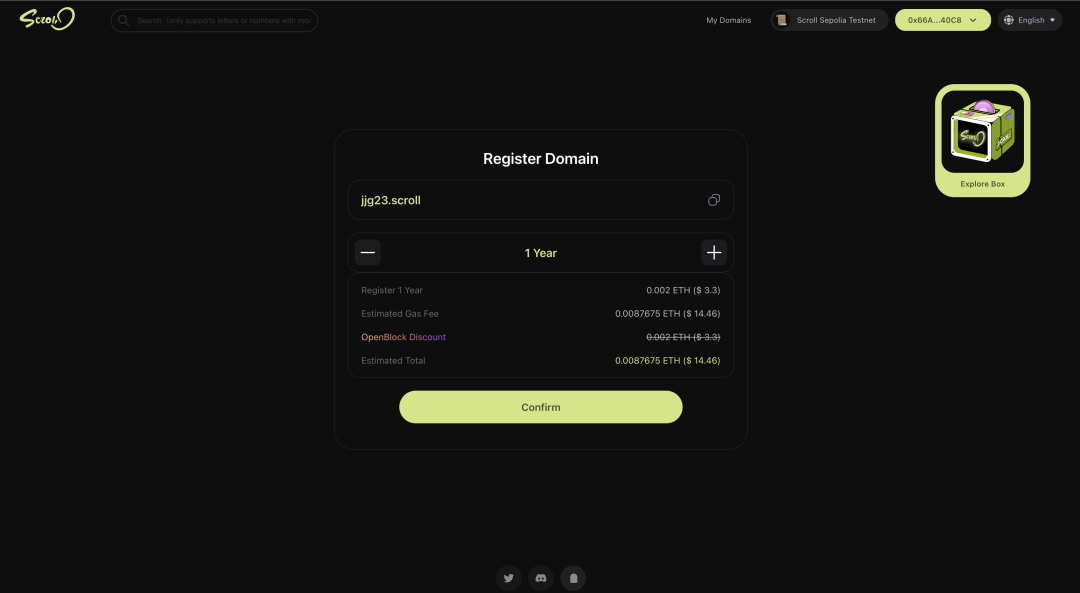Click the Estimated Total label
Viewport: 1080px width, 593px height.
point(393,360)
